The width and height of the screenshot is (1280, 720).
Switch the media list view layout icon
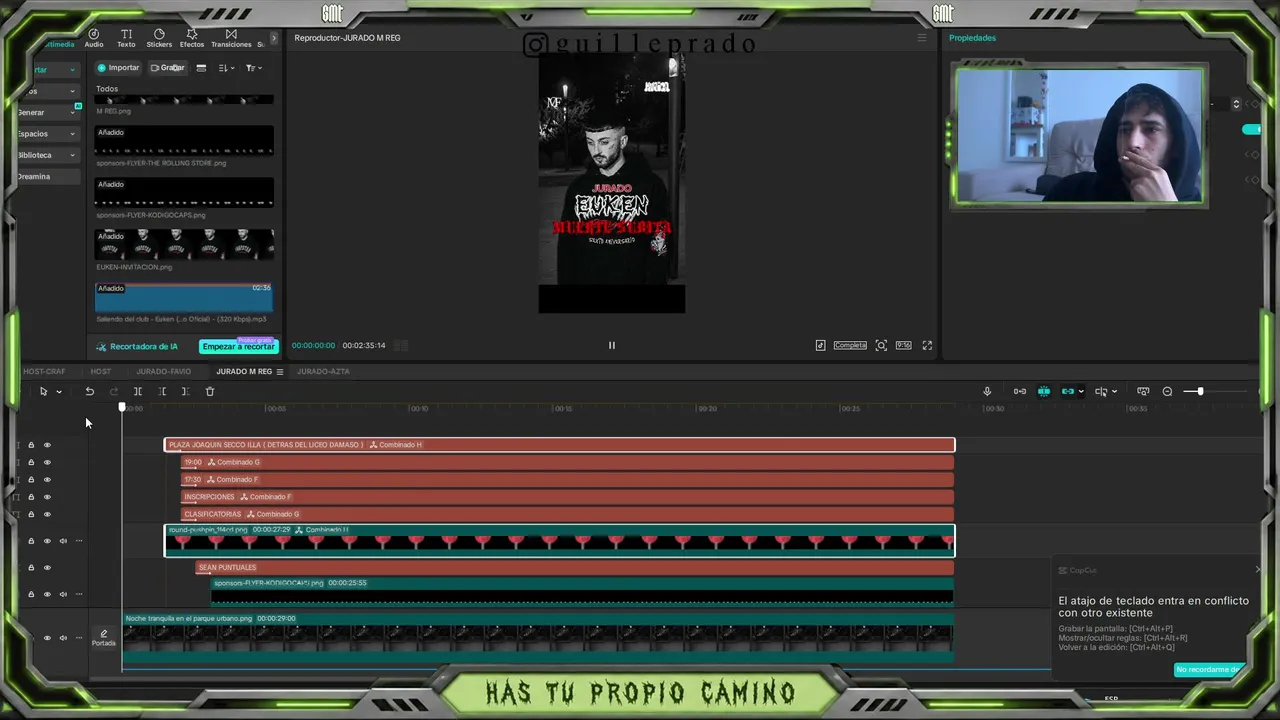pyautogui.click(x=201, y=68)
